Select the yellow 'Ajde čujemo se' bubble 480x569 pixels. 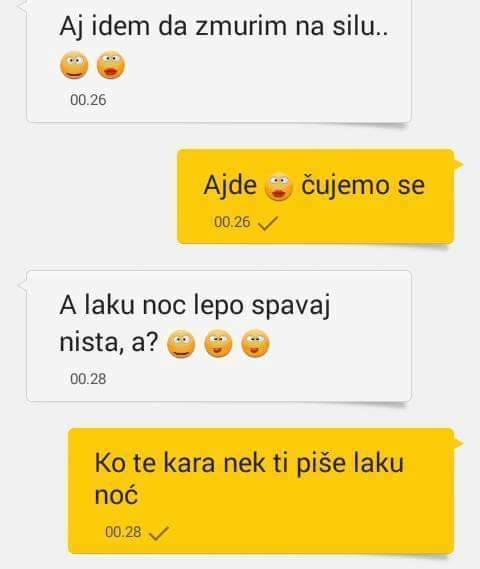(x=316, y=196)
